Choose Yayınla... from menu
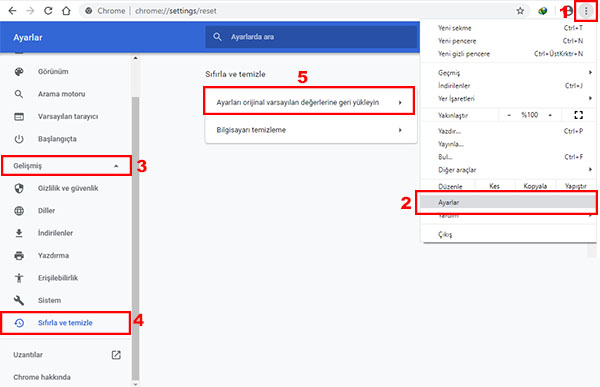The height and width of the screenshot is (387, 600). 508,144
